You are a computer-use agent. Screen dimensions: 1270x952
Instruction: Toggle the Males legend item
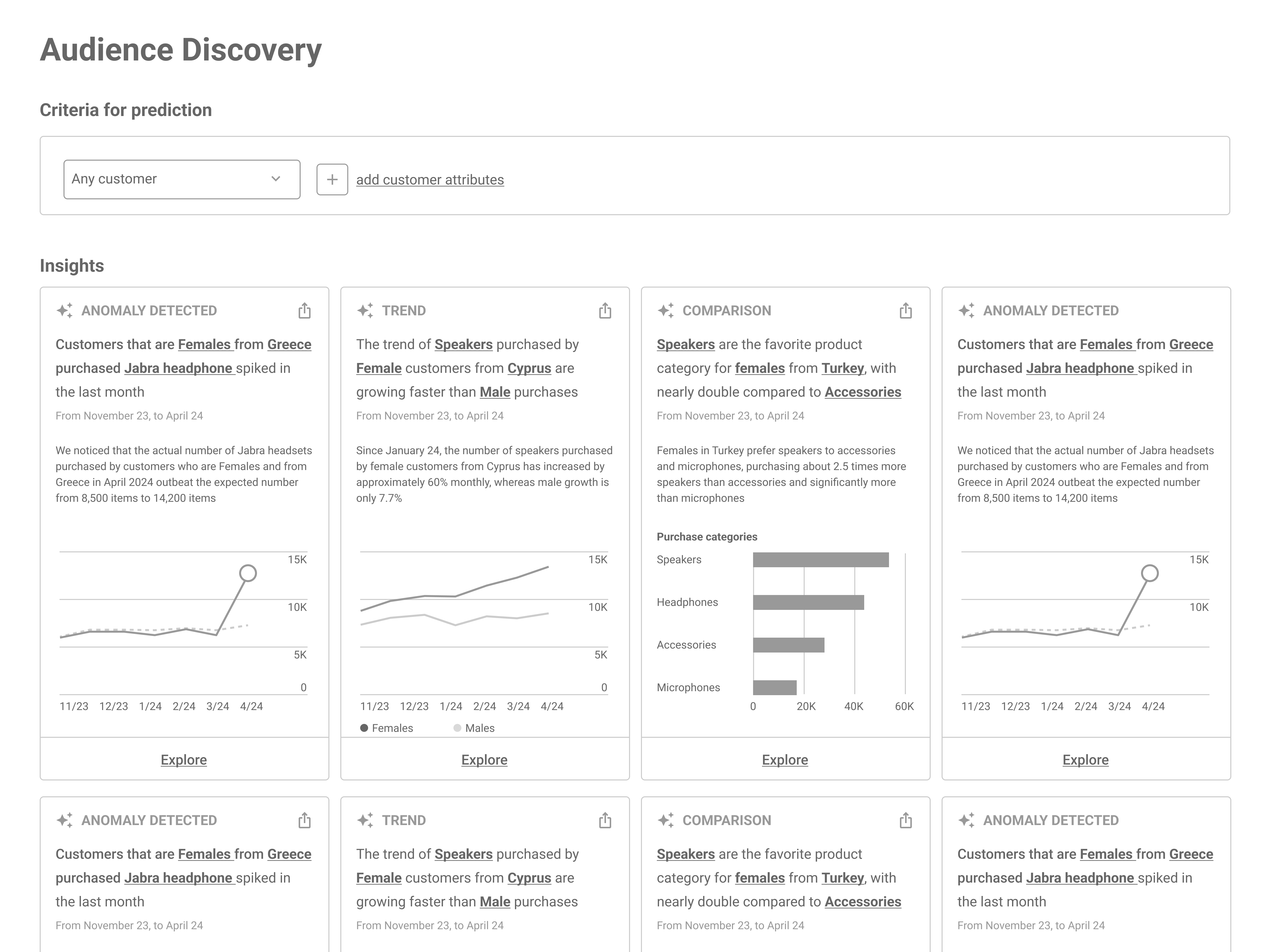[474, 728]
